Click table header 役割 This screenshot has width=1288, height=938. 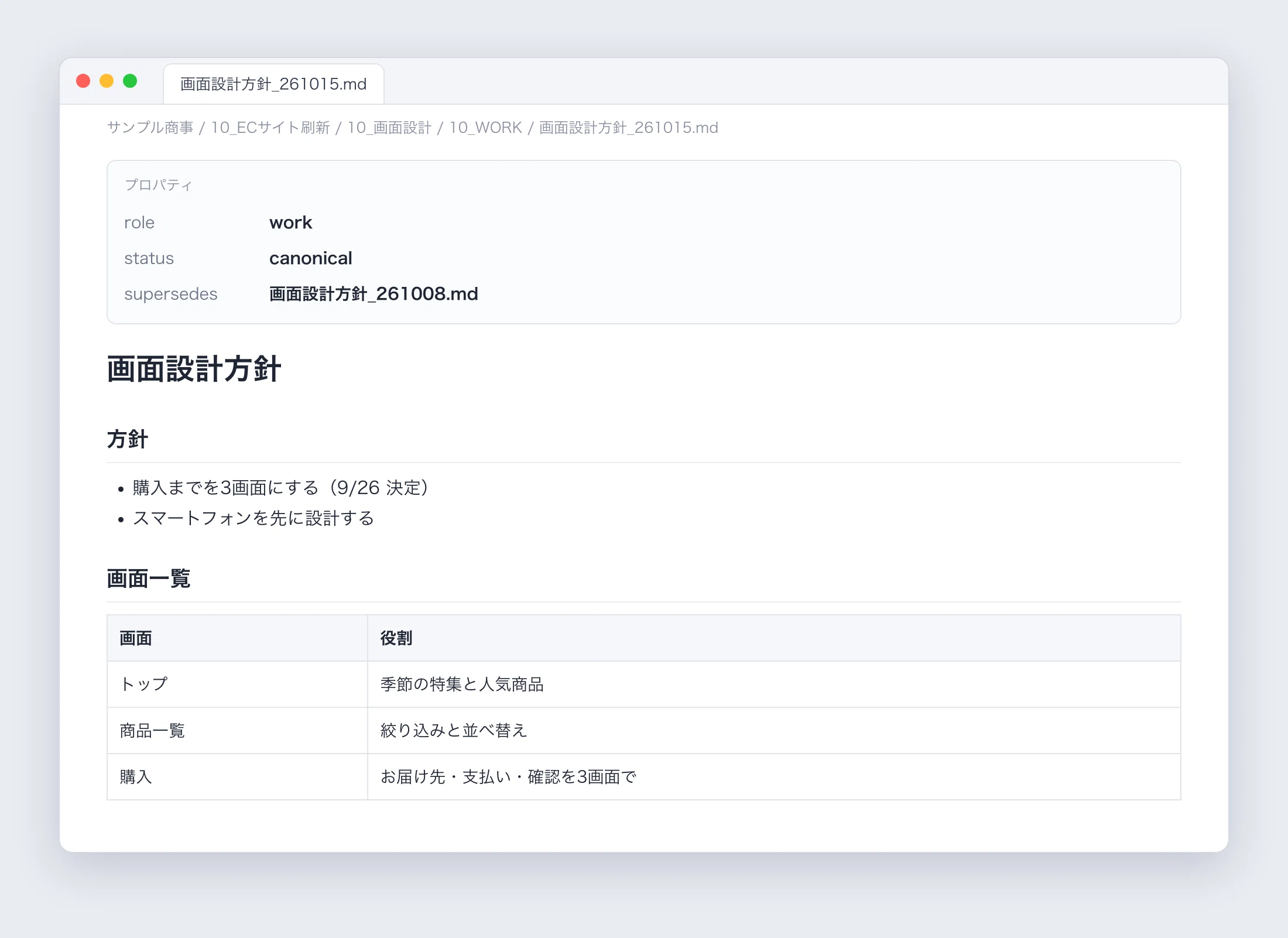click(x=774, y=638)
